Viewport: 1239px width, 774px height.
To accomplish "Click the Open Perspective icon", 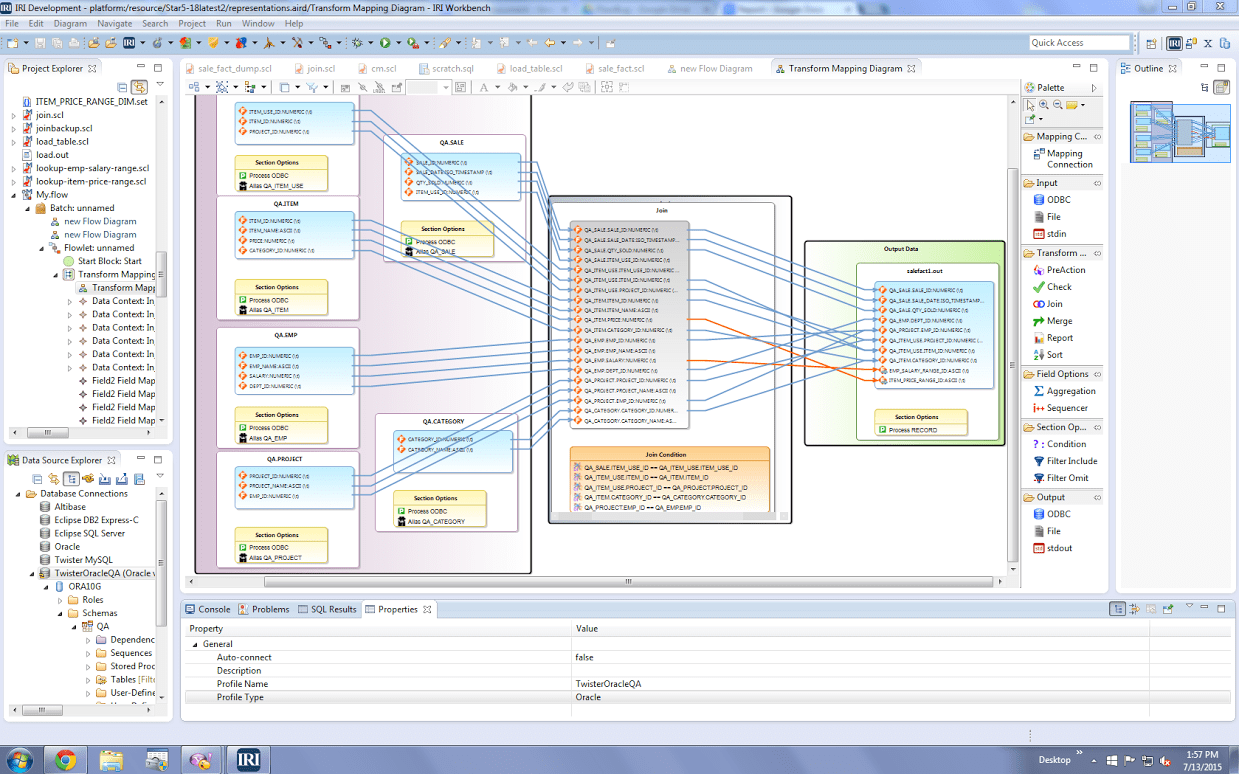I will tap(1151, 43).
